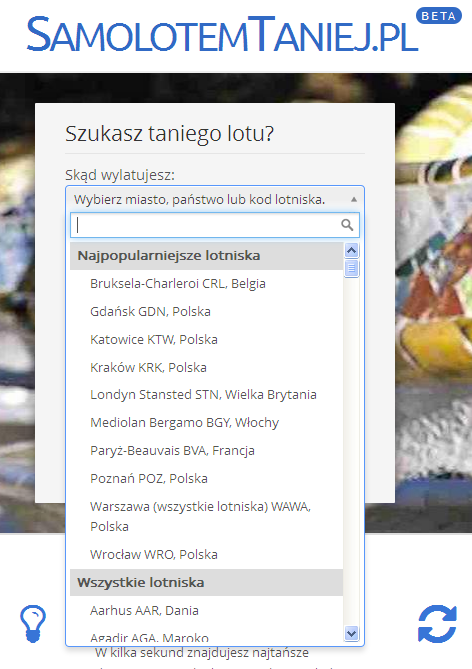Choose Mediolan Bergamo BGY, Włochy

click(207, 423)
